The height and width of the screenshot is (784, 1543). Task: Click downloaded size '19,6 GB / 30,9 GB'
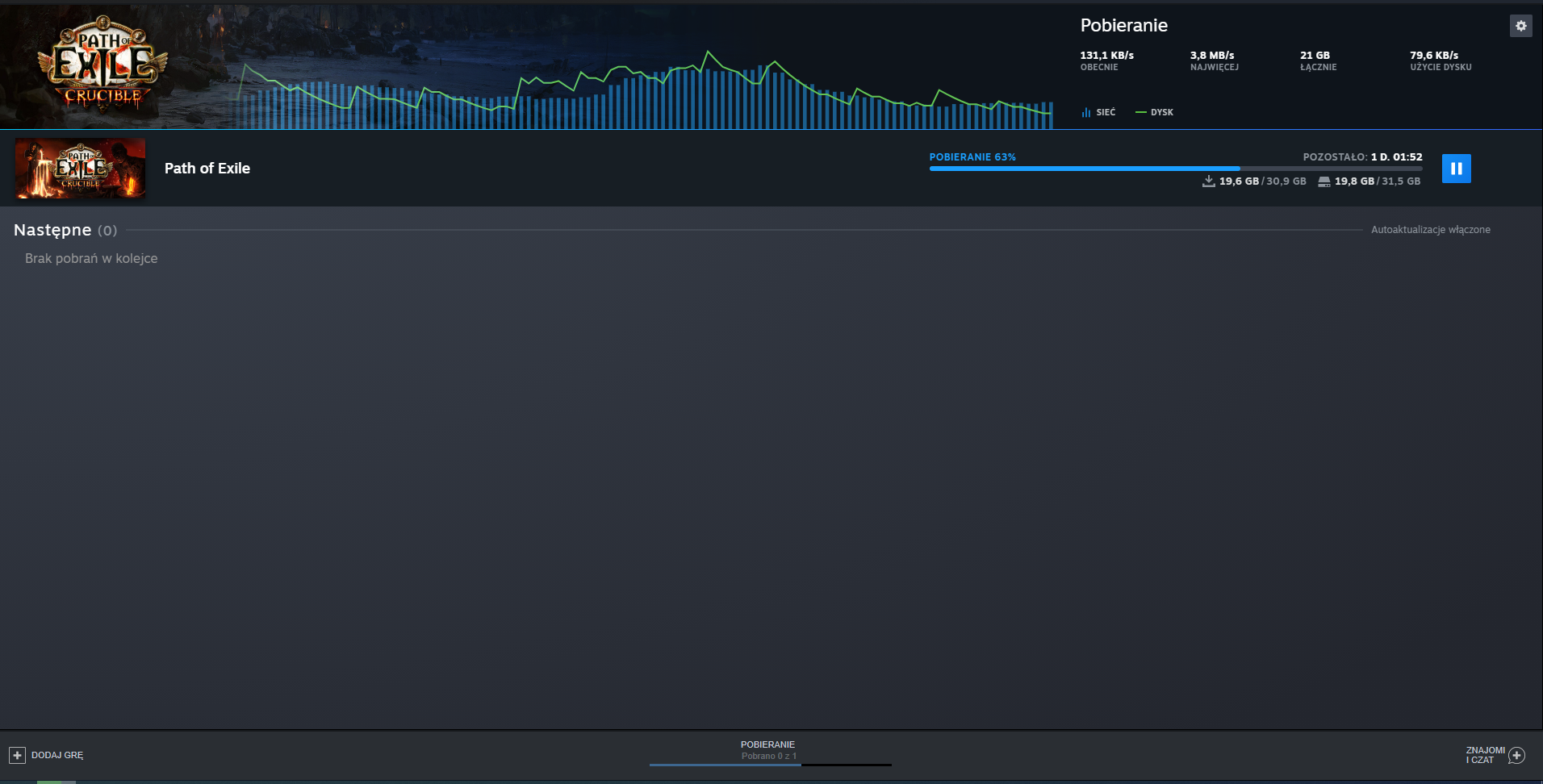click(1254, 181)
